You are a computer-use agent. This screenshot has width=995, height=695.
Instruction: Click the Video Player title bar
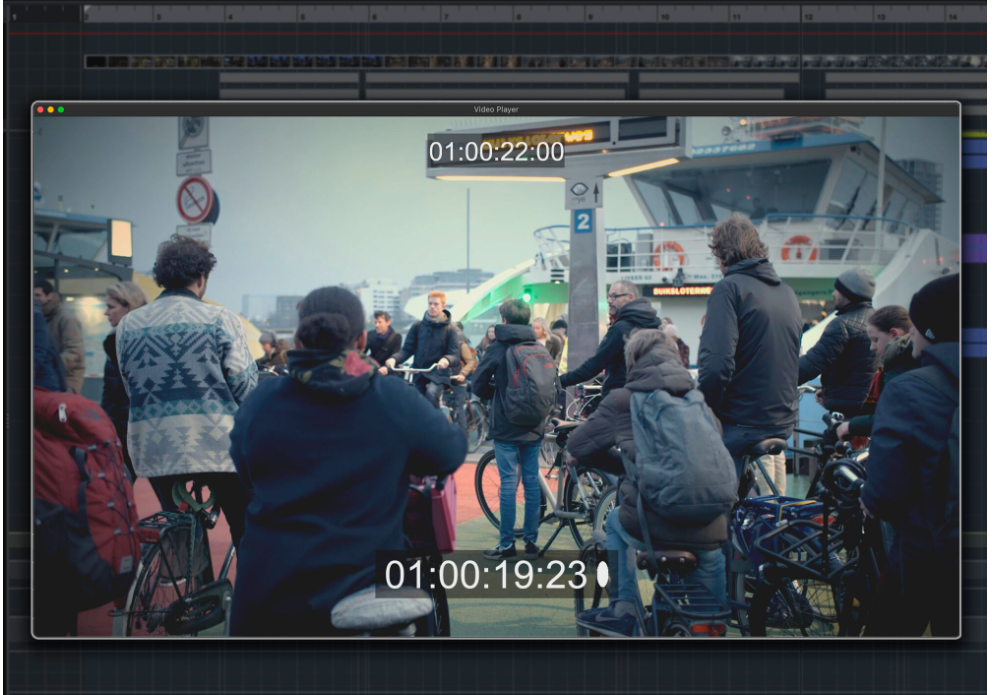pos(496,109)
